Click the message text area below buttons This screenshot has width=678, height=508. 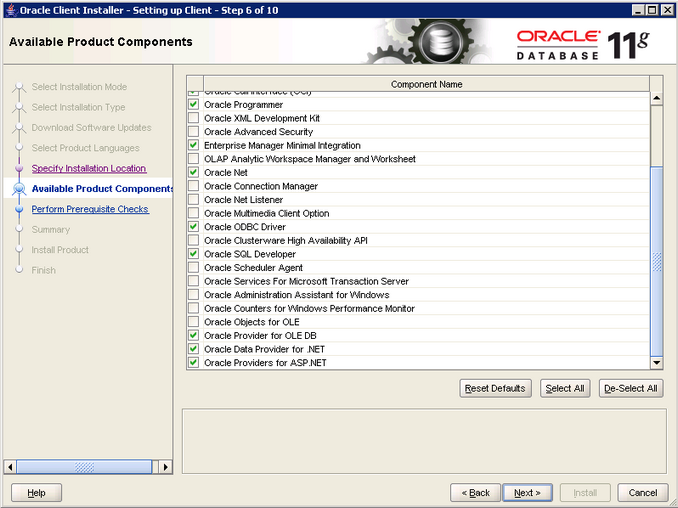[x=424, y=441]
